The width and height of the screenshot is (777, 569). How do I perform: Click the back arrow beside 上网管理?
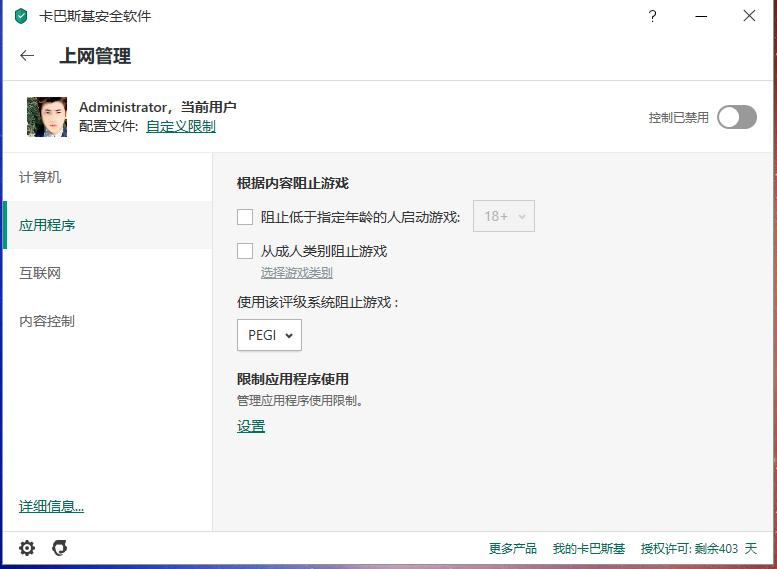(x=27, y=56)
